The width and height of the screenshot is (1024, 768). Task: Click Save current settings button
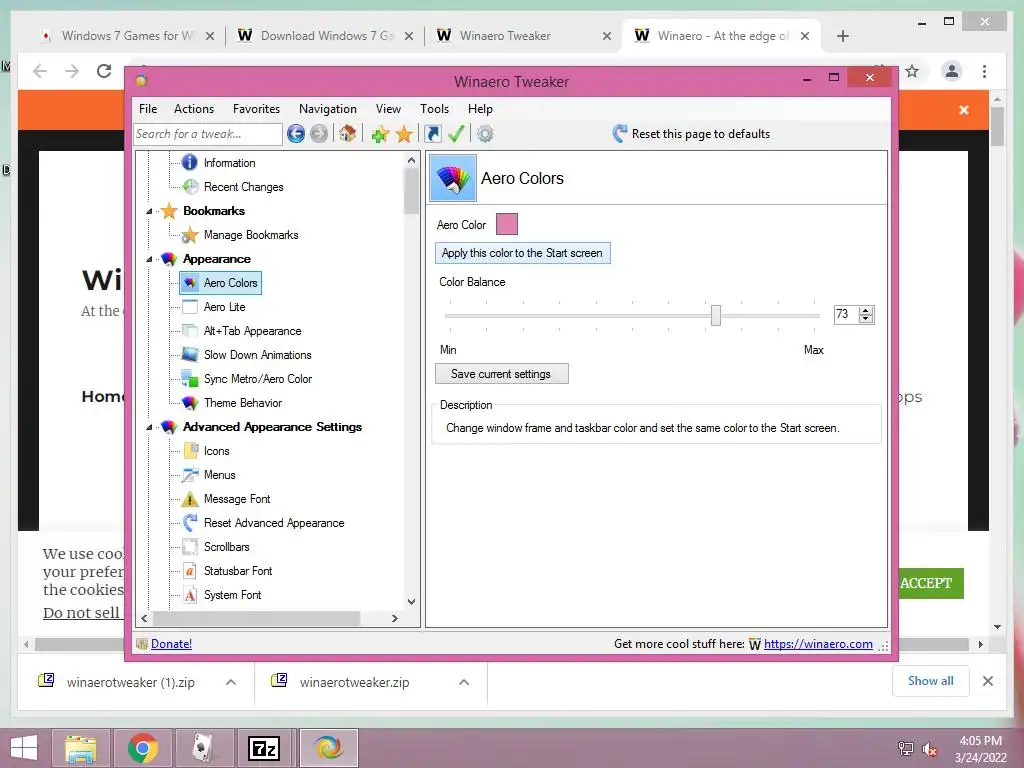(502, 374)
